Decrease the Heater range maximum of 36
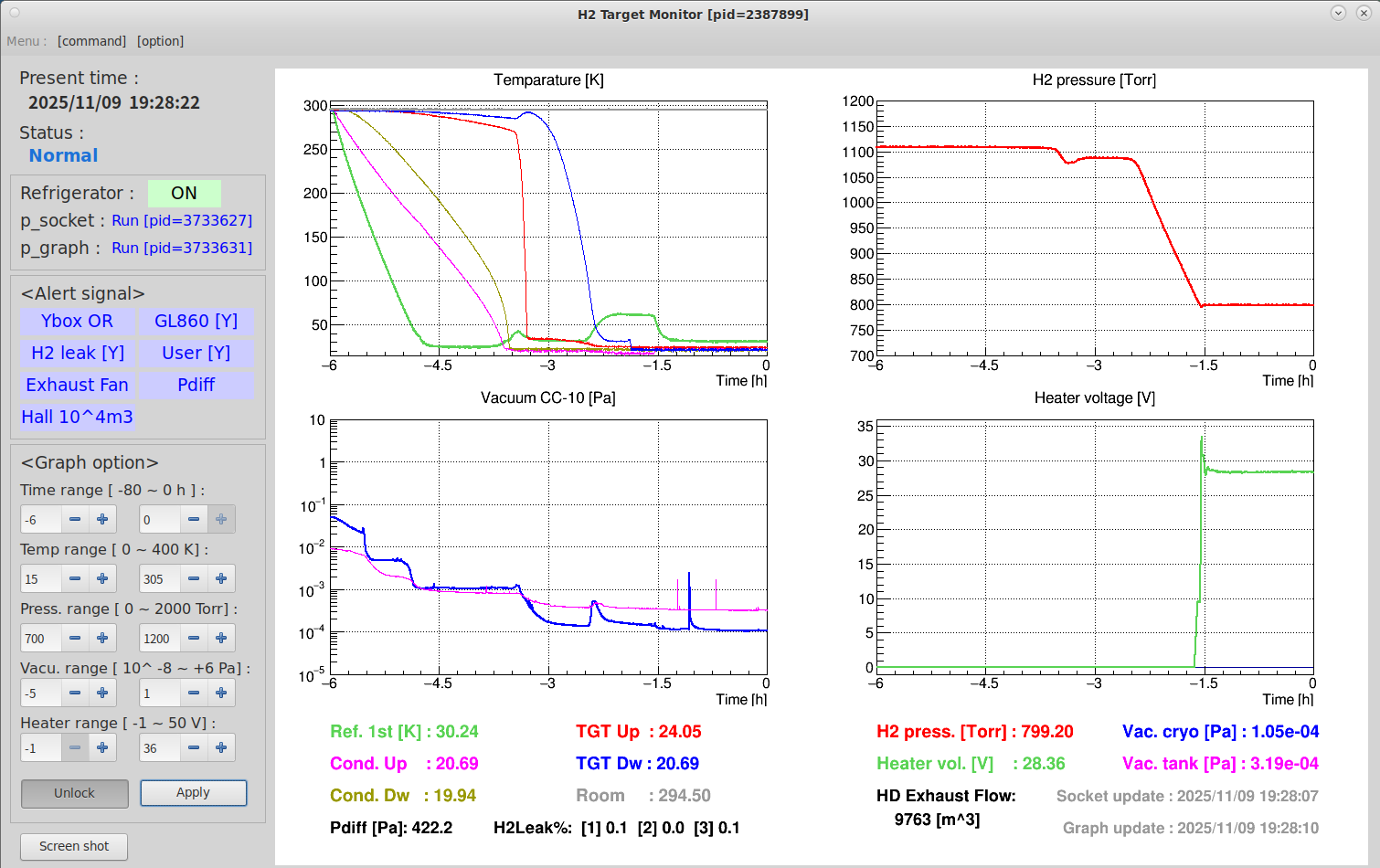This screenshot has height=868, width=1380. (194, 747)
